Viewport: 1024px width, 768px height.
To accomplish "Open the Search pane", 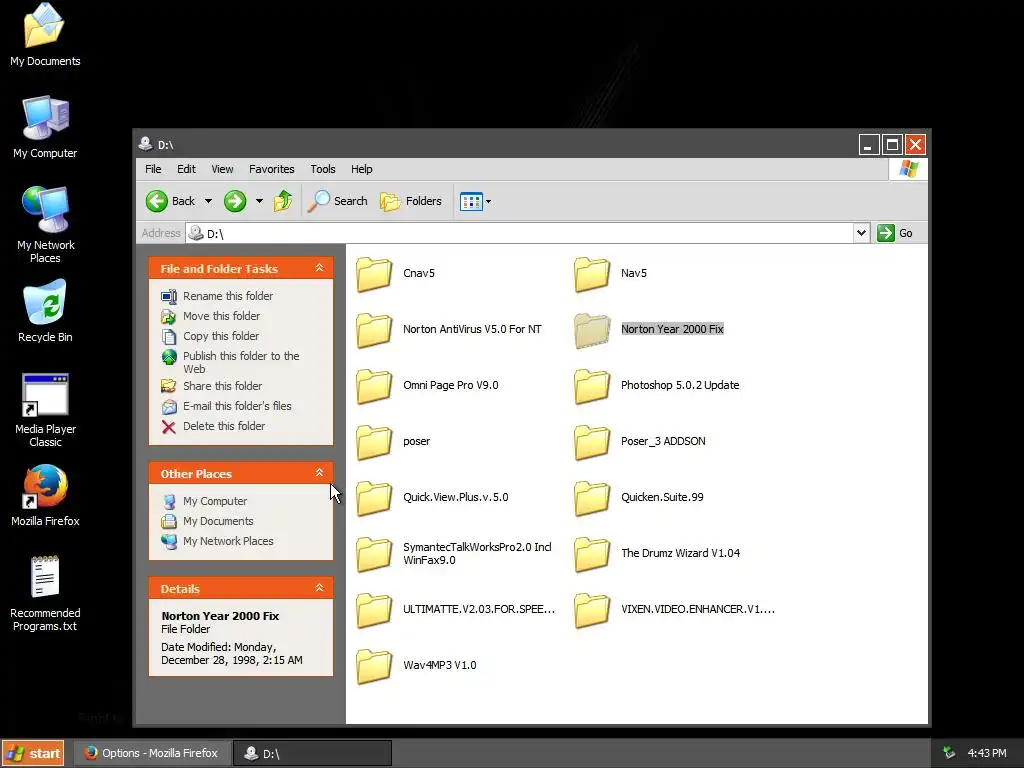I will (338, 201).
